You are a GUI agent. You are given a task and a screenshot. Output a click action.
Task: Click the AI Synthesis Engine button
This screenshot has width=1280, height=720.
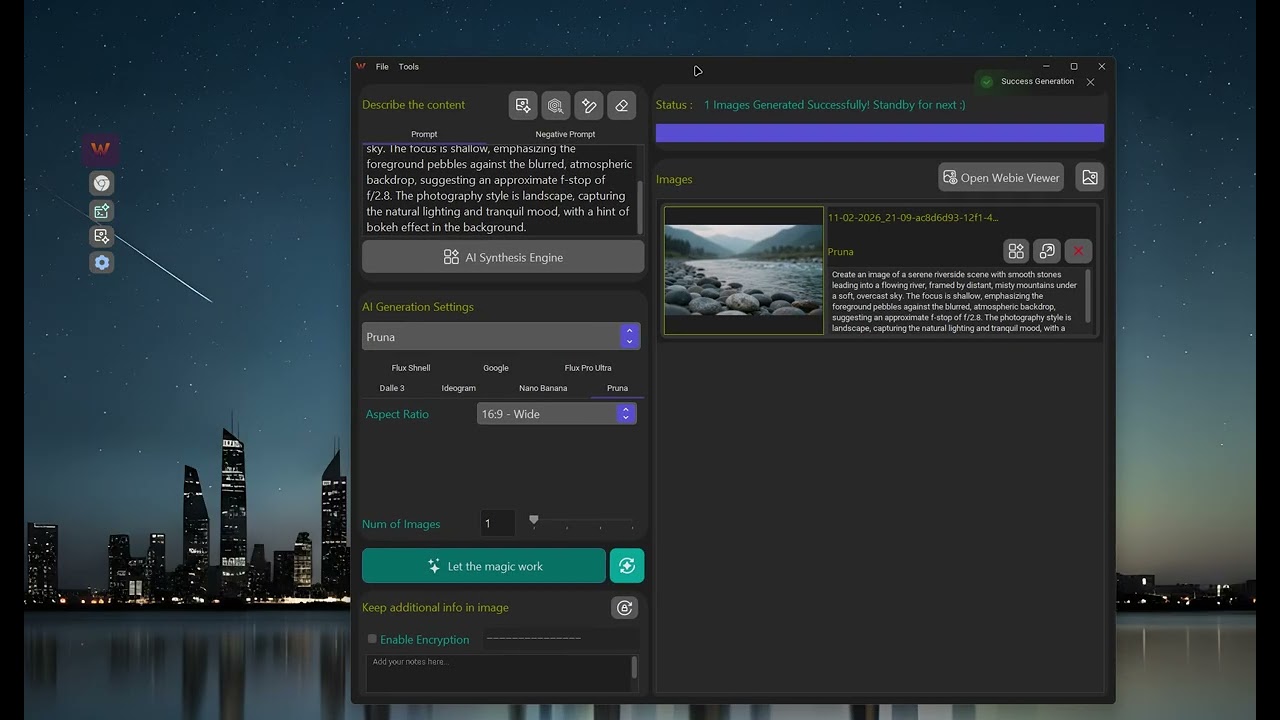[503, 257]
